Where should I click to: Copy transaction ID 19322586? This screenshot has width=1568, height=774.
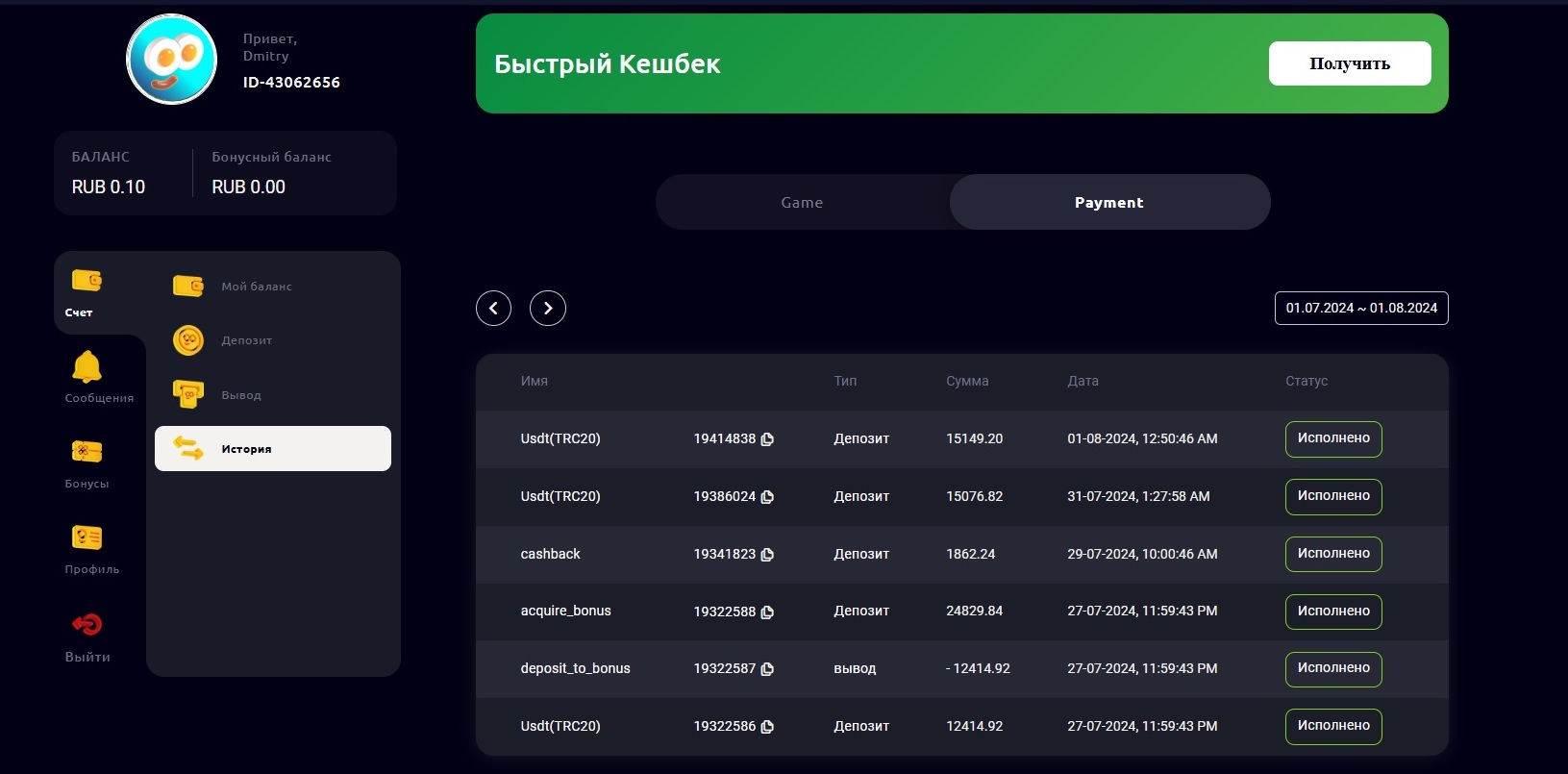(x=767, y=727)
